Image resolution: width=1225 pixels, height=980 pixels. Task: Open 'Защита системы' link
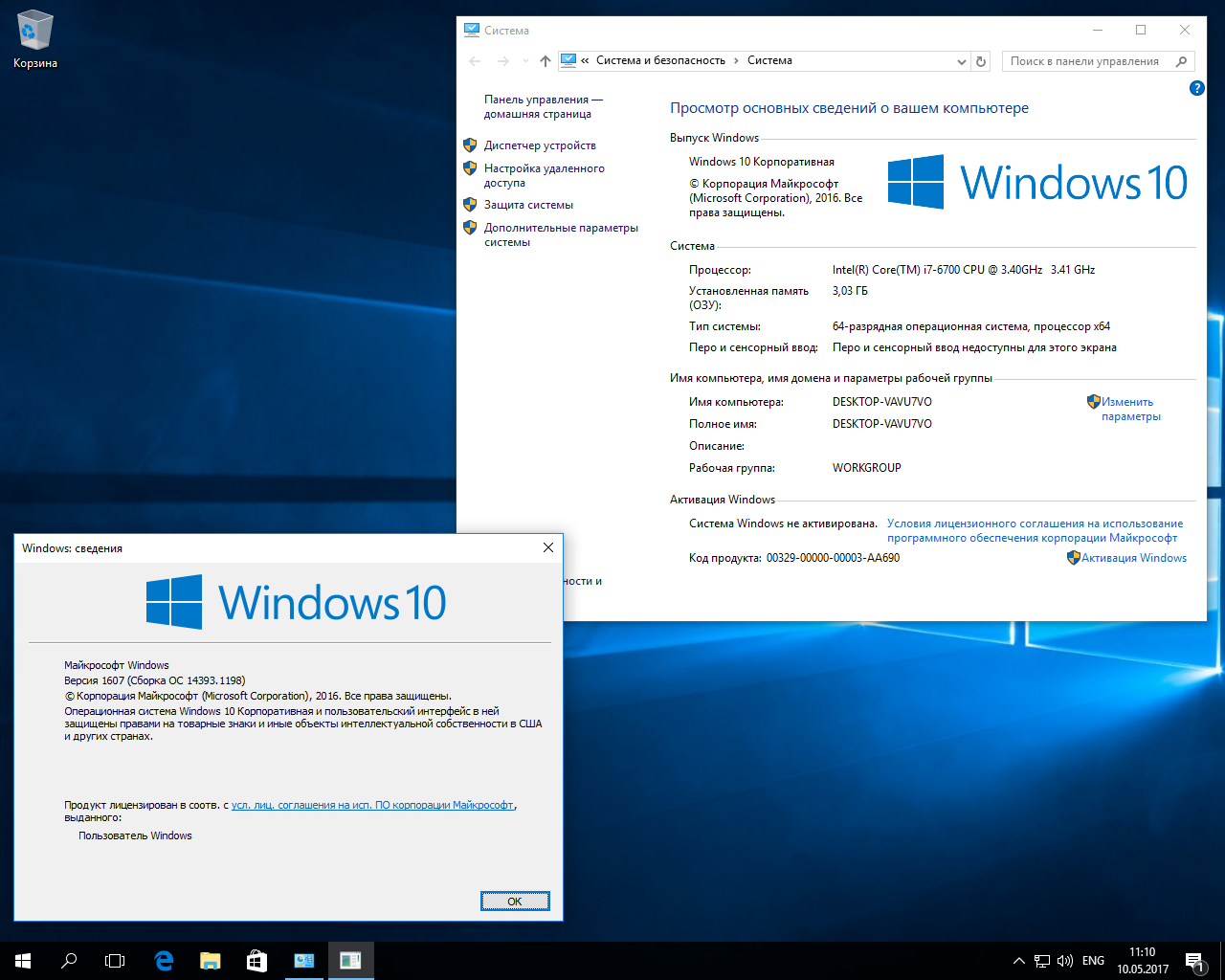(528, 205)
